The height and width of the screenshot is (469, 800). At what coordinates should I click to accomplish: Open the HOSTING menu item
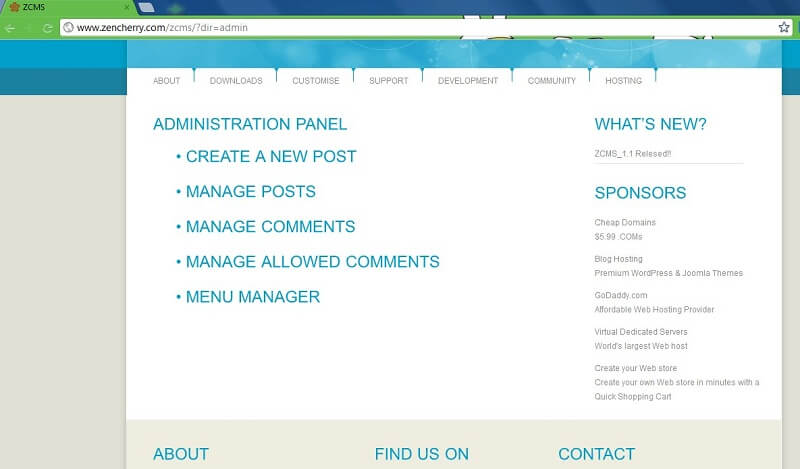[x=623, y=81]
